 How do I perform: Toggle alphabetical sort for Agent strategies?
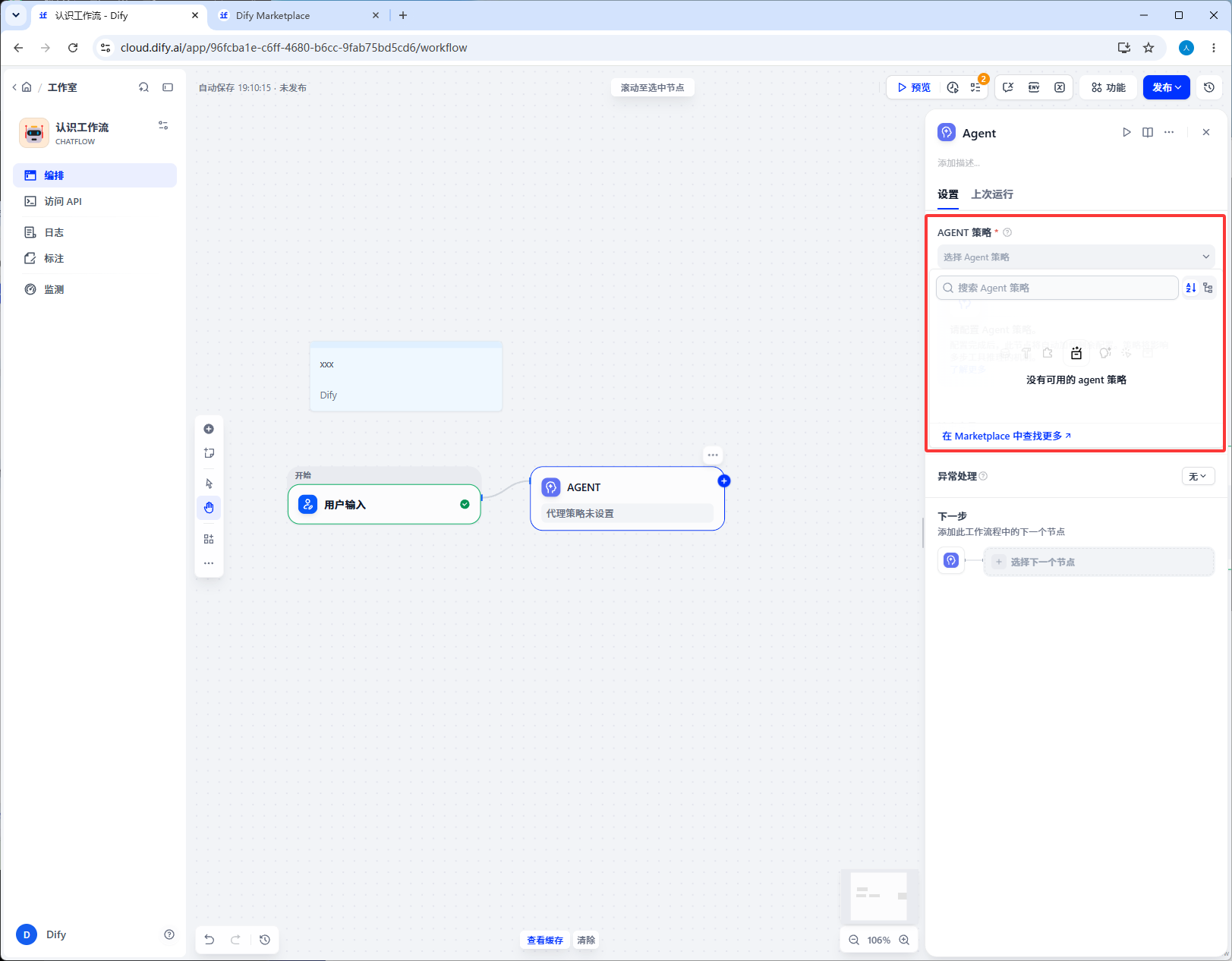[x=1191, y=288]
